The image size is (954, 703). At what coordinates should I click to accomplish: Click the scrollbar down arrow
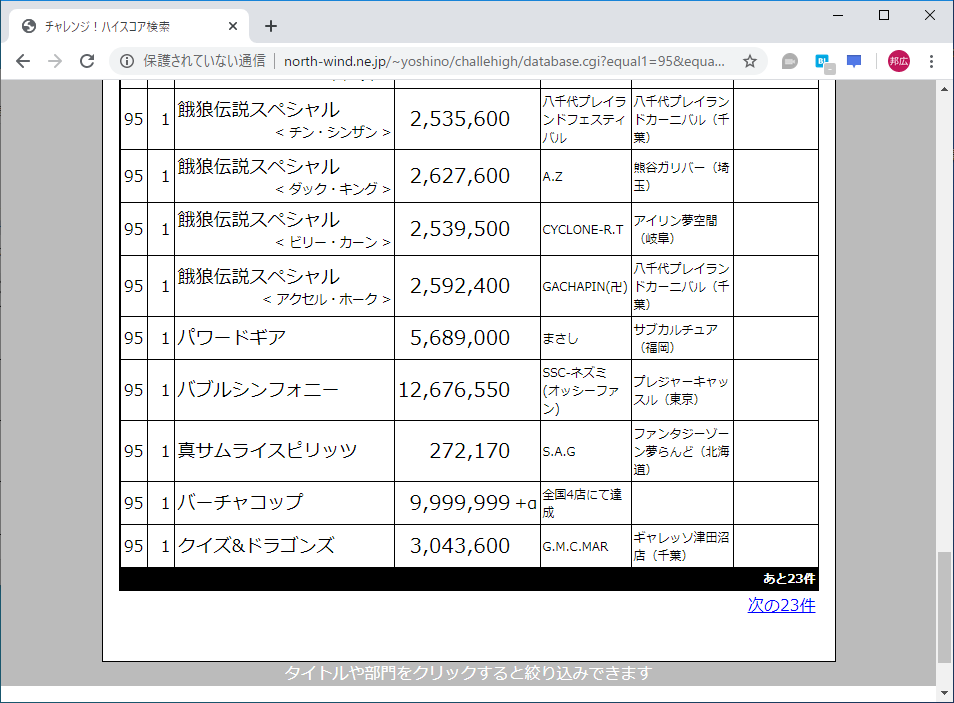942,690
